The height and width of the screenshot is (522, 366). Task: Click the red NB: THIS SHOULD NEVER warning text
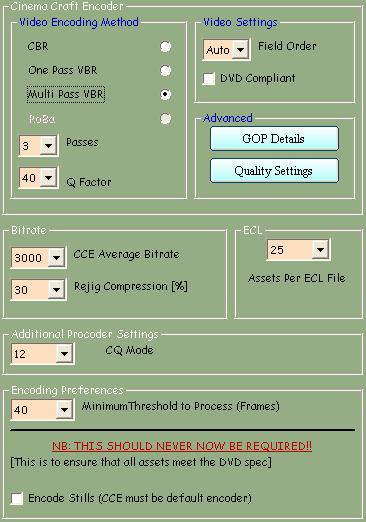[182, 446]
